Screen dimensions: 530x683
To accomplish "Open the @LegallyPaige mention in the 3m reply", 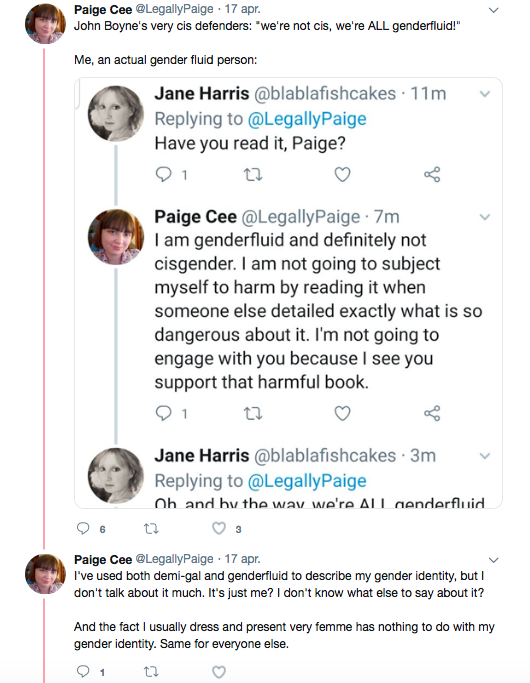I will click(307, 480).
